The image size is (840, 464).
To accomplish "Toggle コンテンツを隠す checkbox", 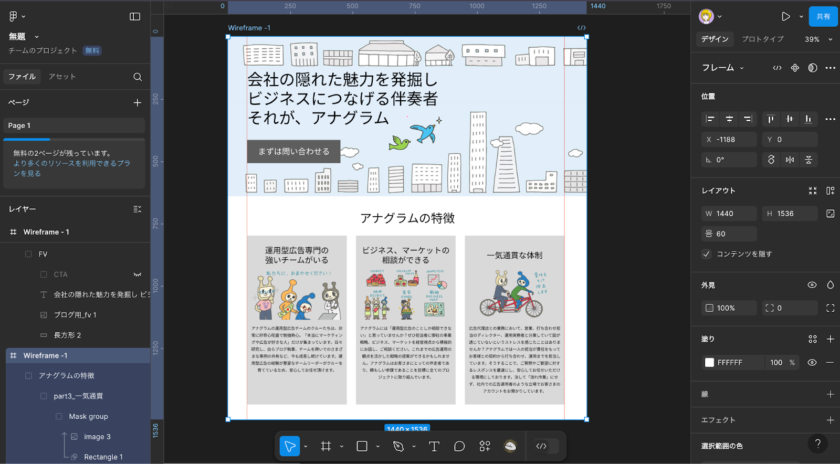I will [708, 254].
